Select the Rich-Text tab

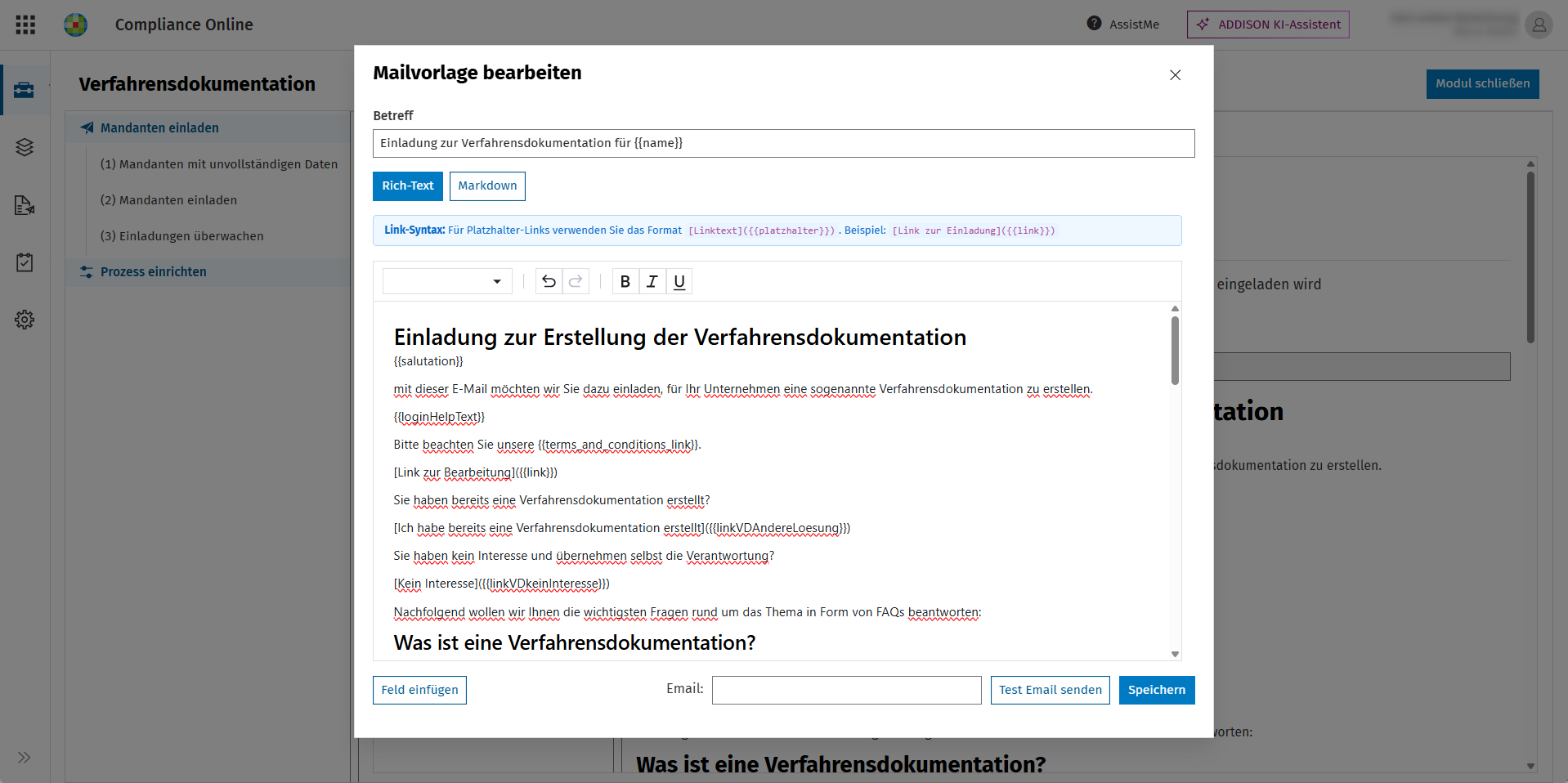[408, 186]
